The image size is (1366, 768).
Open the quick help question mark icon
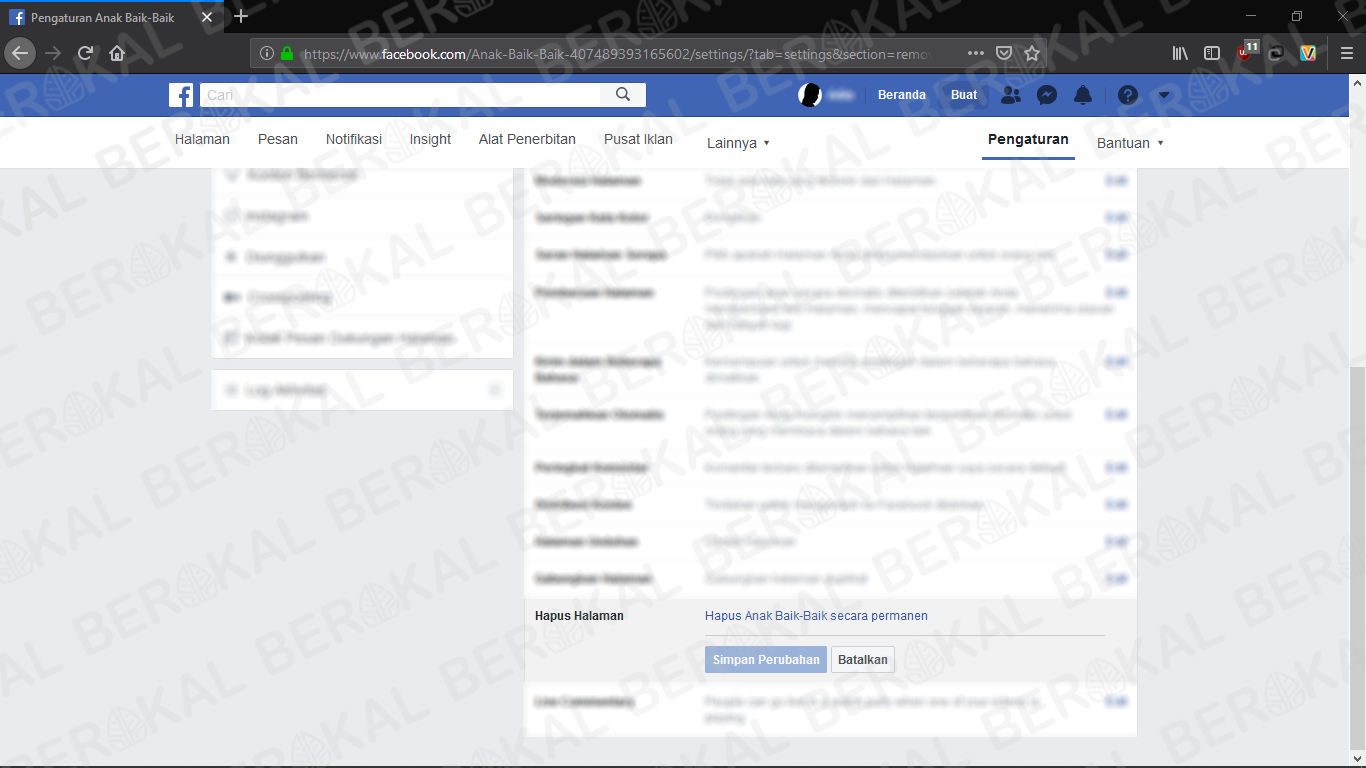click(x=1127, y=95)
